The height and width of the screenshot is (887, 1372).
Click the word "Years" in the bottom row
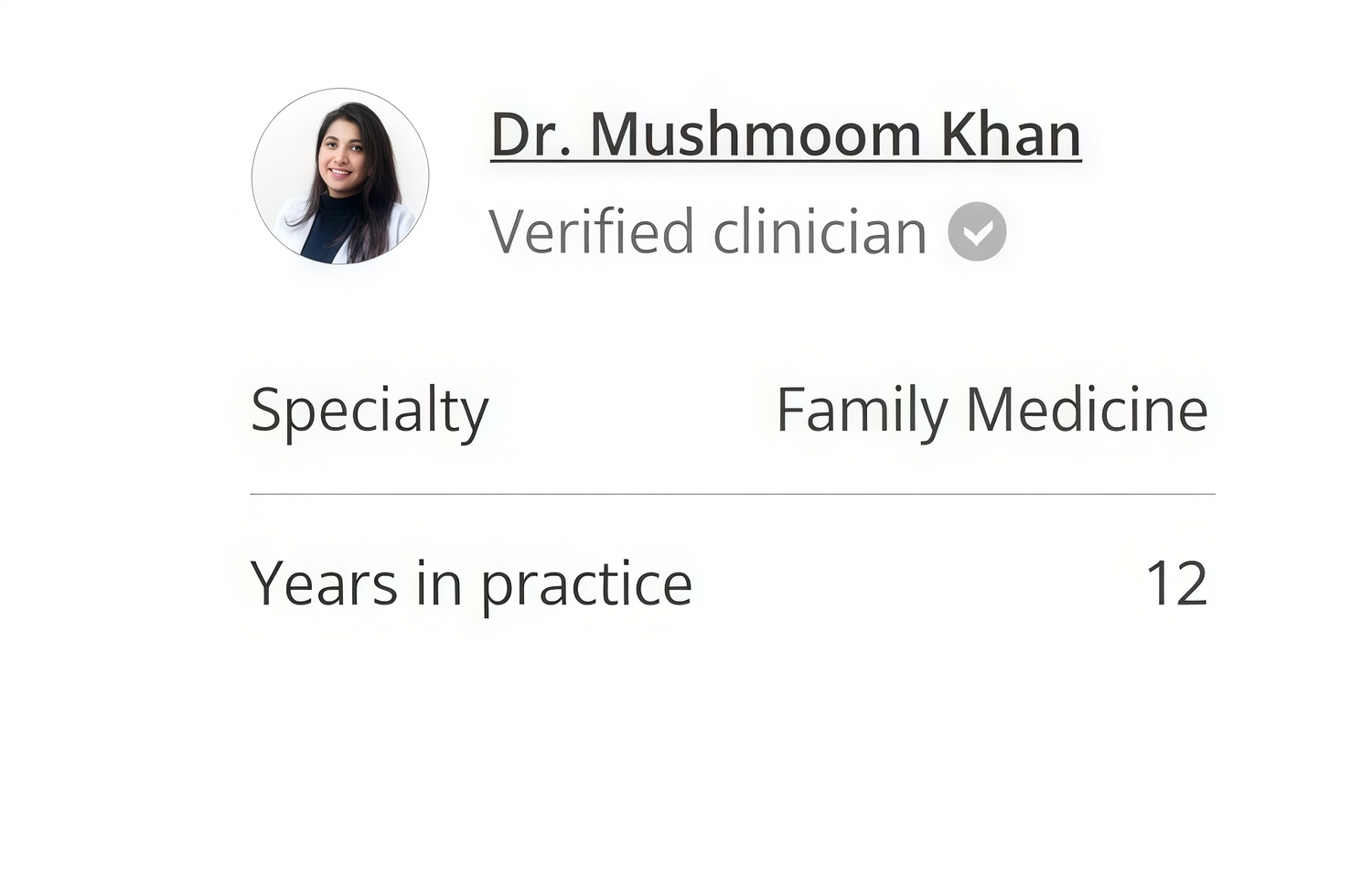324,583
